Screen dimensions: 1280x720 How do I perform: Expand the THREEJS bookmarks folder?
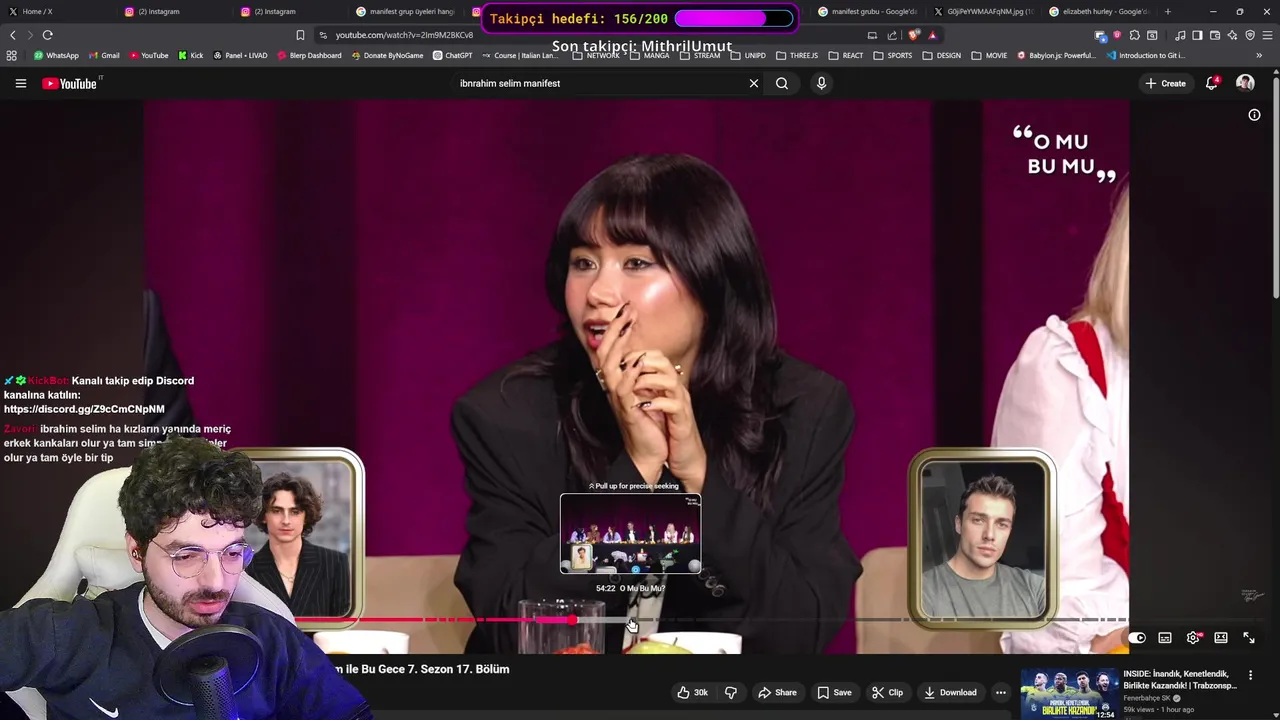[797, 55]
